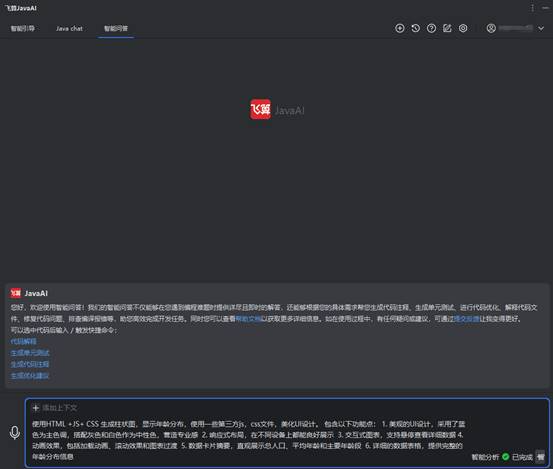Viewport: 553px width, 469px height.
Task: Click the small JavaAI message avatar icon
Action: (x=16, y=293)
